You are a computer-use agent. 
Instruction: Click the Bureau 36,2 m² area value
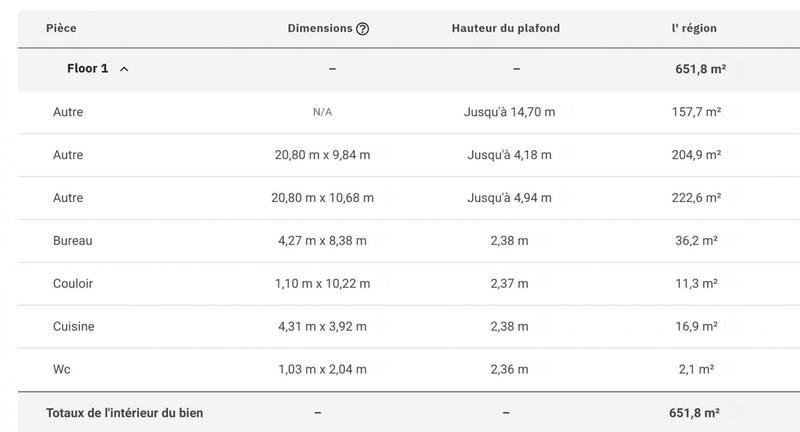coord(696,241)
